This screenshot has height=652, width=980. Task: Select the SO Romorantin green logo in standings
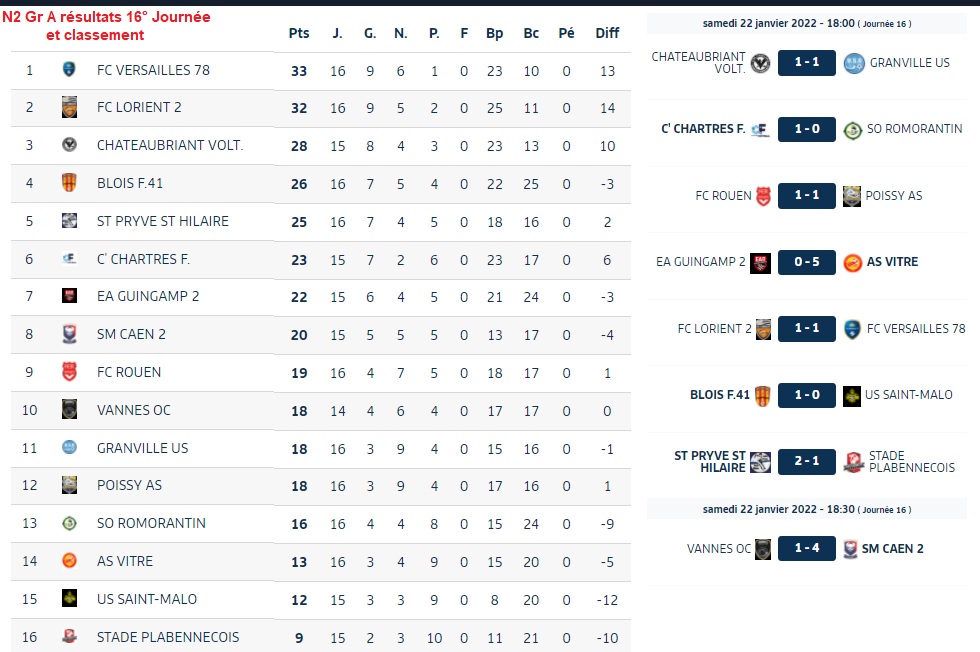pos(69,523)
